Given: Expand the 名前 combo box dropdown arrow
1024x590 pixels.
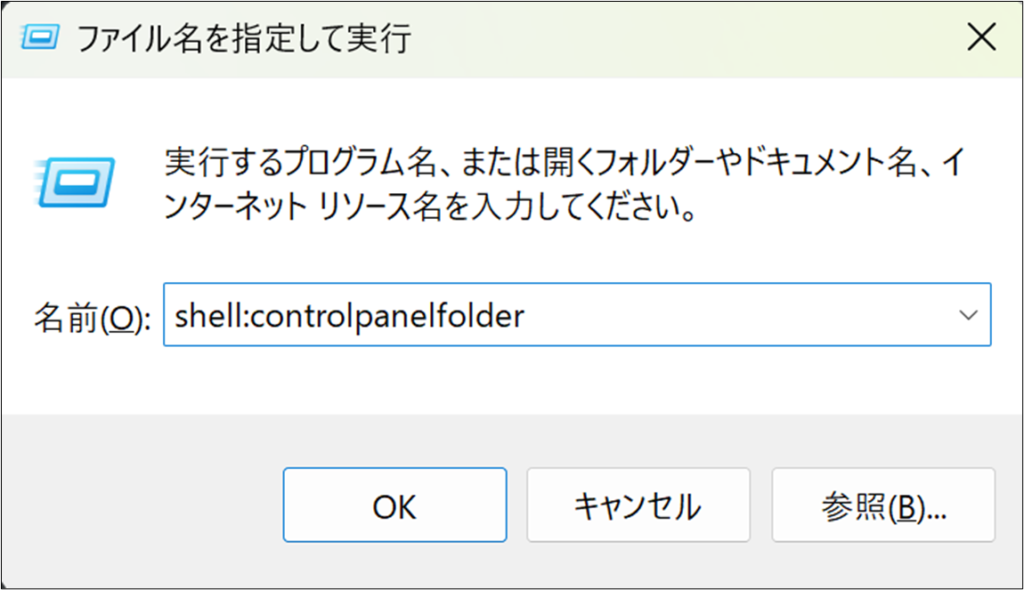Looking at the screenshot, I should tap(967, 315).
